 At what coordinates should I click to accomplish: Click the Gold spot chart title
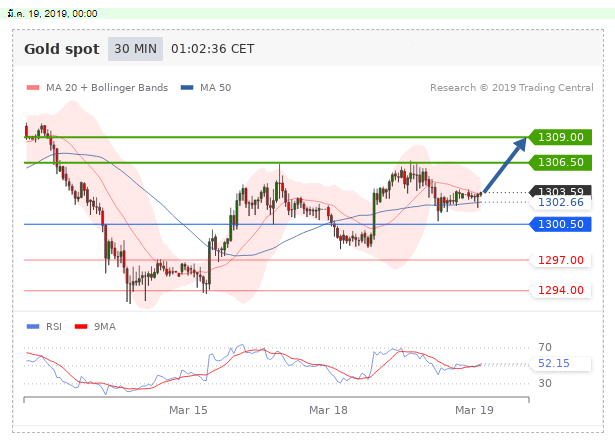pos(62,49)
